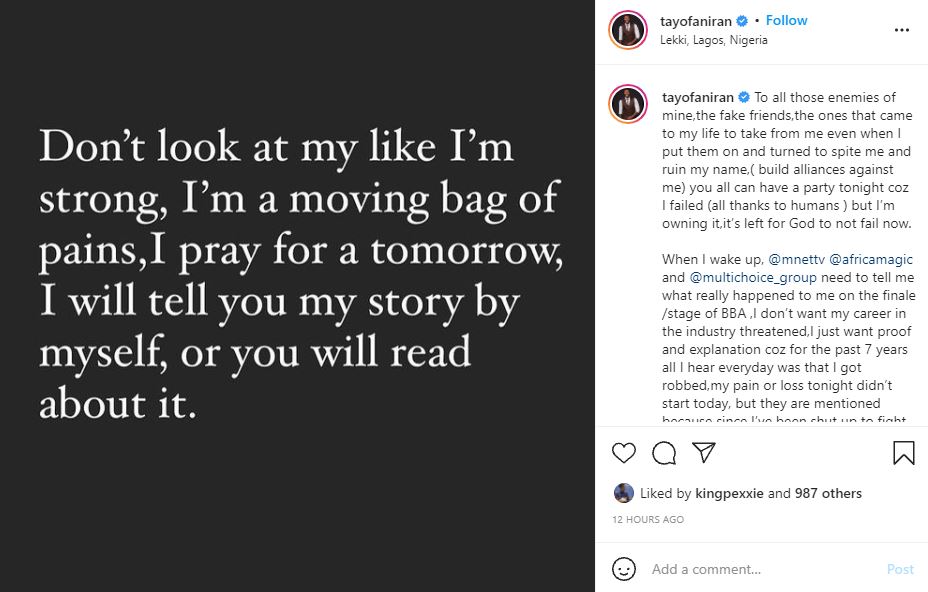Click the small liker avatar thumbnail
Image resolution: width=928 pixels, height=592 pixels.
[x=623, y=493]
